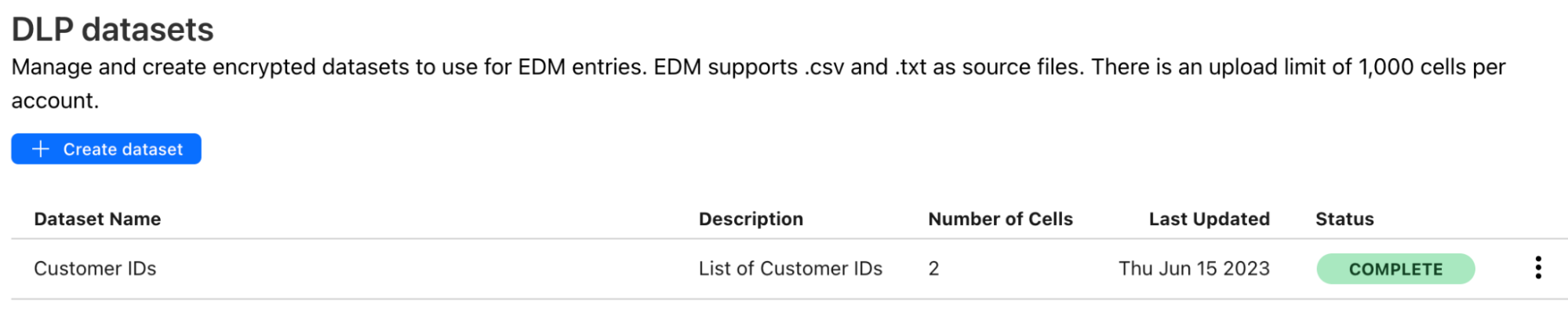Click the List of Customer IDs description
This screenshot has height=320, width=1568.
(790, 268)
